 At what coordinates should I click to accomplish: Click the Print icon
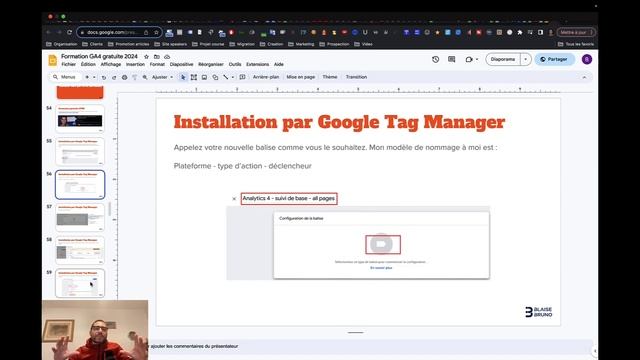tap(124, 77)
